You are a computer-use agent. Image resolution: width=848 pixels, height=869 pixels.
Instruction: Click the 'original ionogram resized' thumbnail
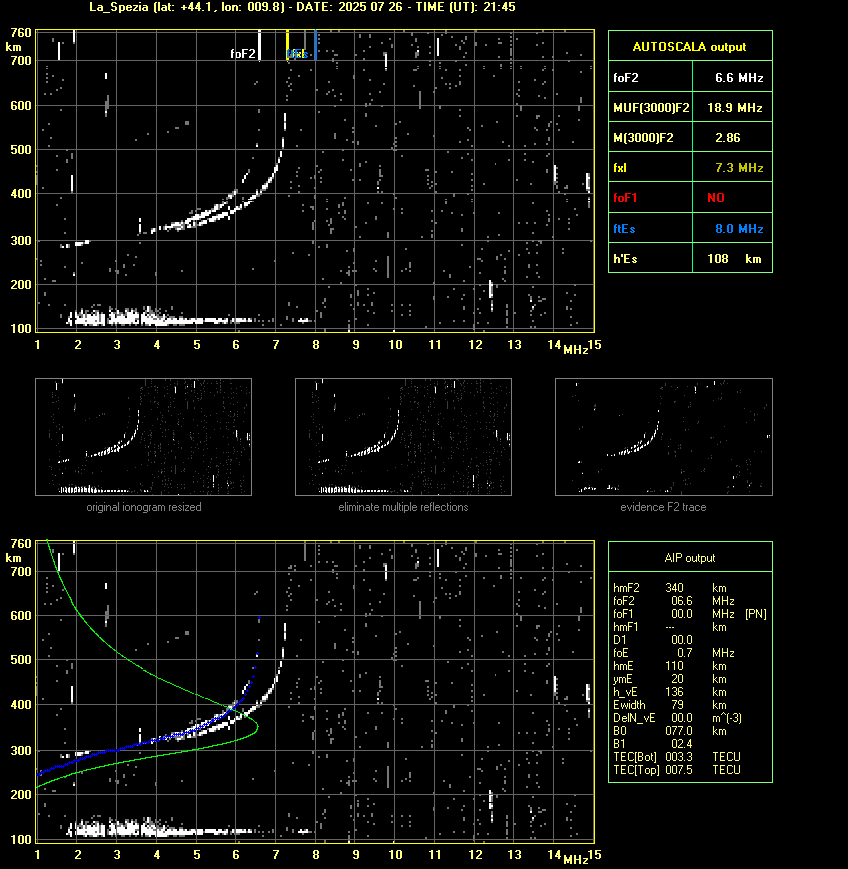click(144, 437)
